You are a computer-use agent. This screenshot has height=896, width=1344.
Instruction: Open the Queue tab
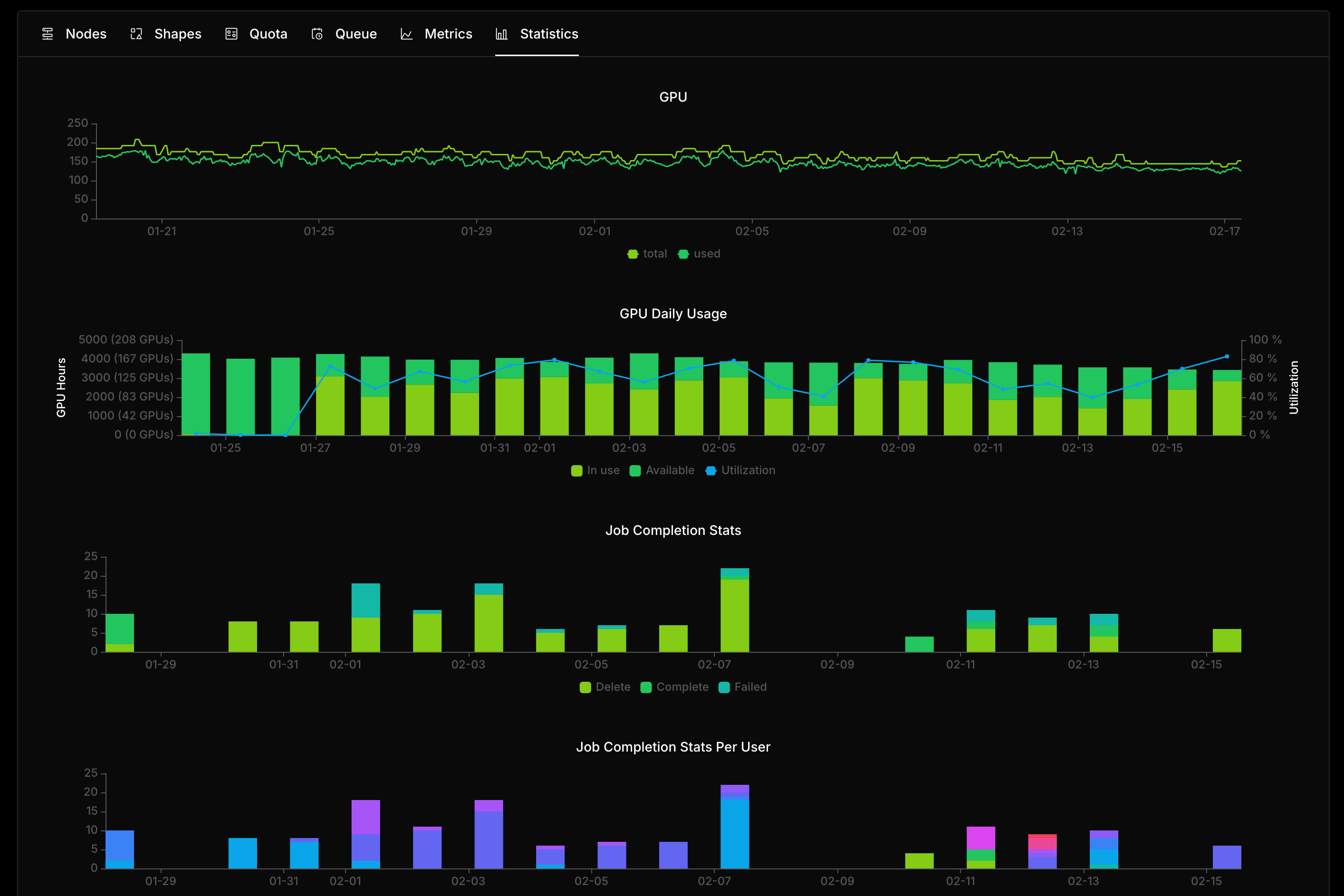pyautogui.click(x=344, y=34)
